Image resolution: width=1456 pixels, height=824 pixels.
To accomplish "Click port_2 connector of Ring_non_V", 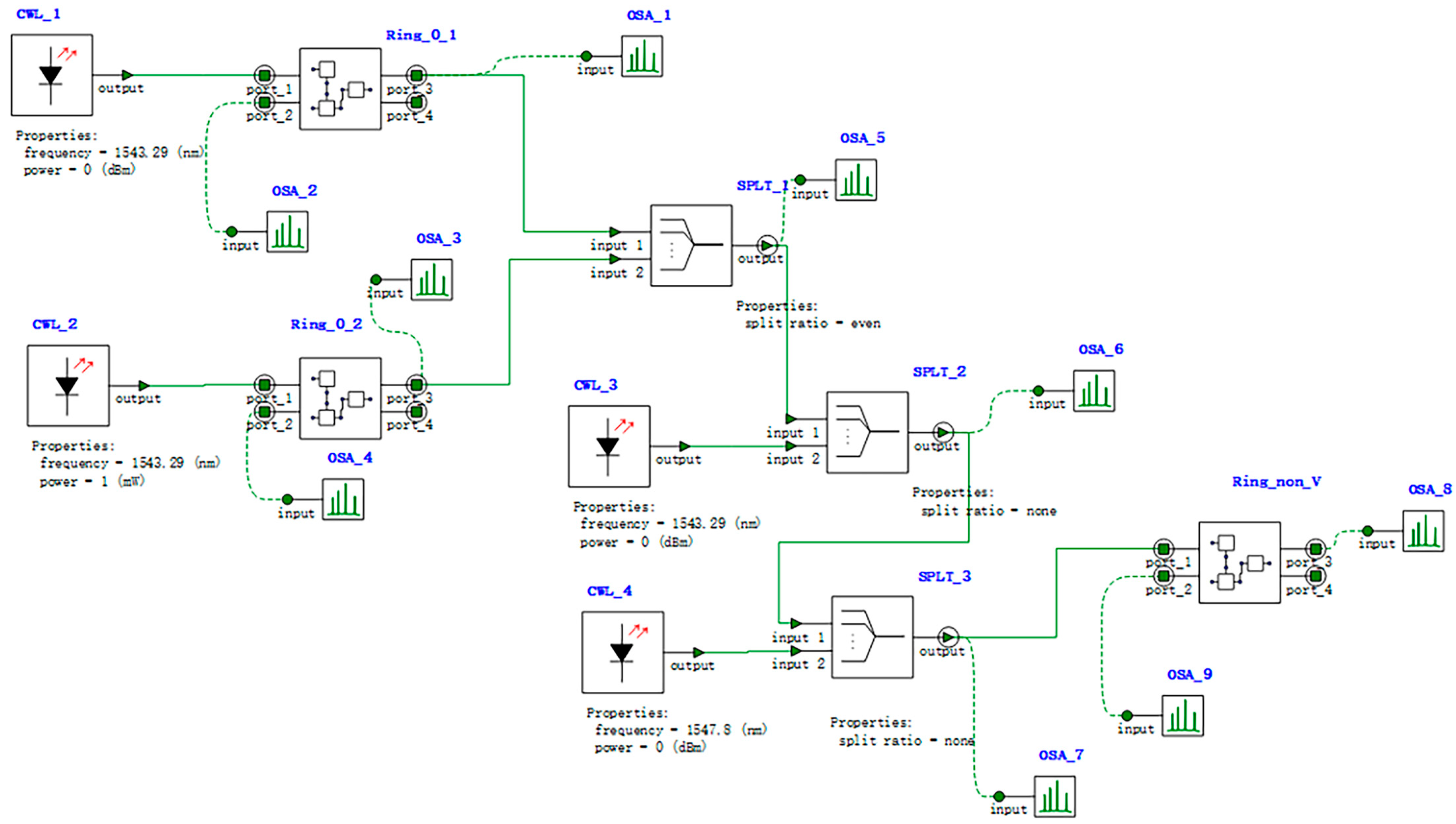I will tap(1163, 576).
